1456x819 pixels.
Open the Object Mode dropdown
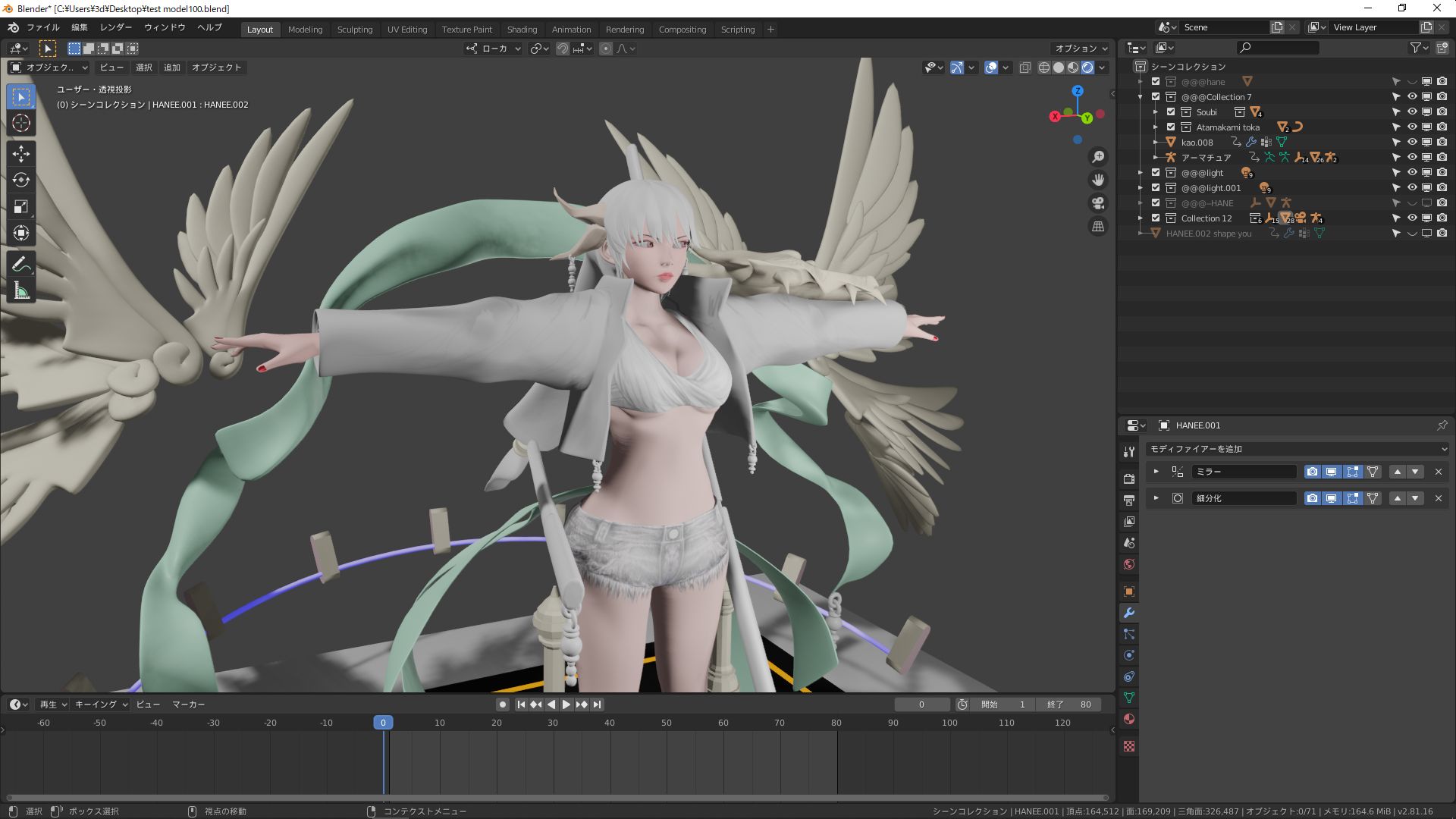tap(49, 67)
